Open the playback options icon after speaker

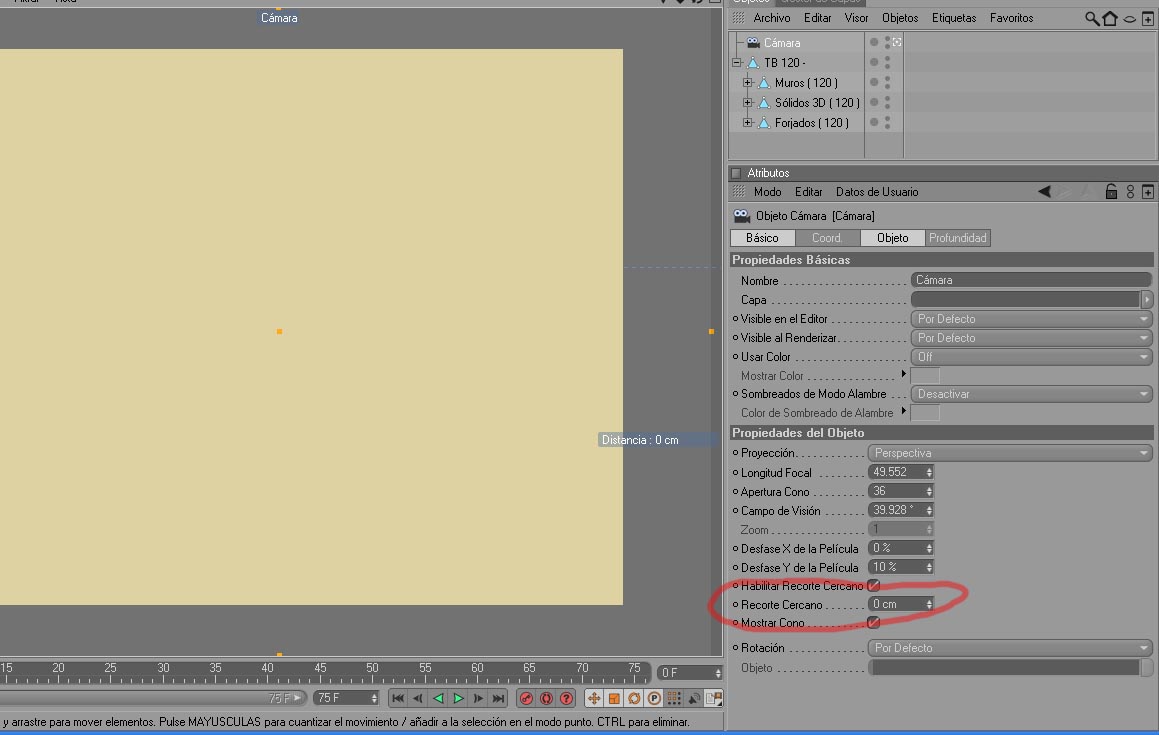pyautogui.click(x=714, y=698)
